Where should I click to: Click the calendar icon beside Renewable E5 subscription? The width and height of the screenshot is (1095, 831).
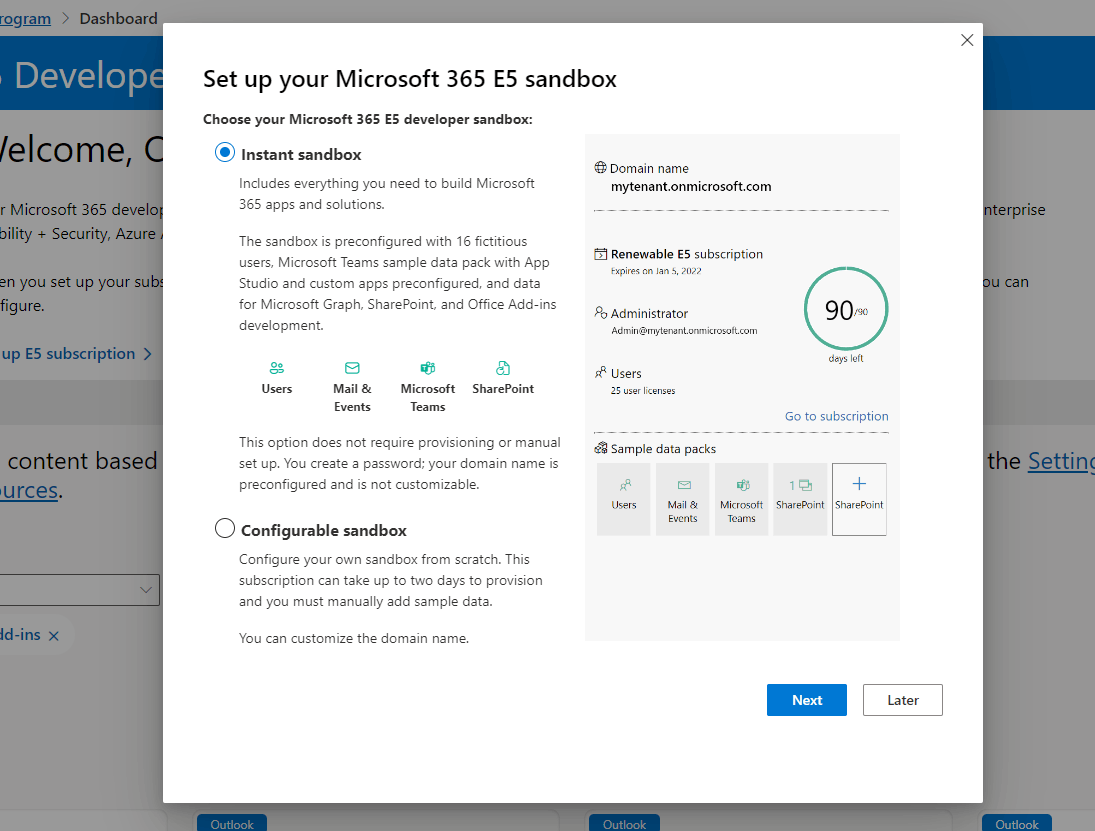coord(600,254)
